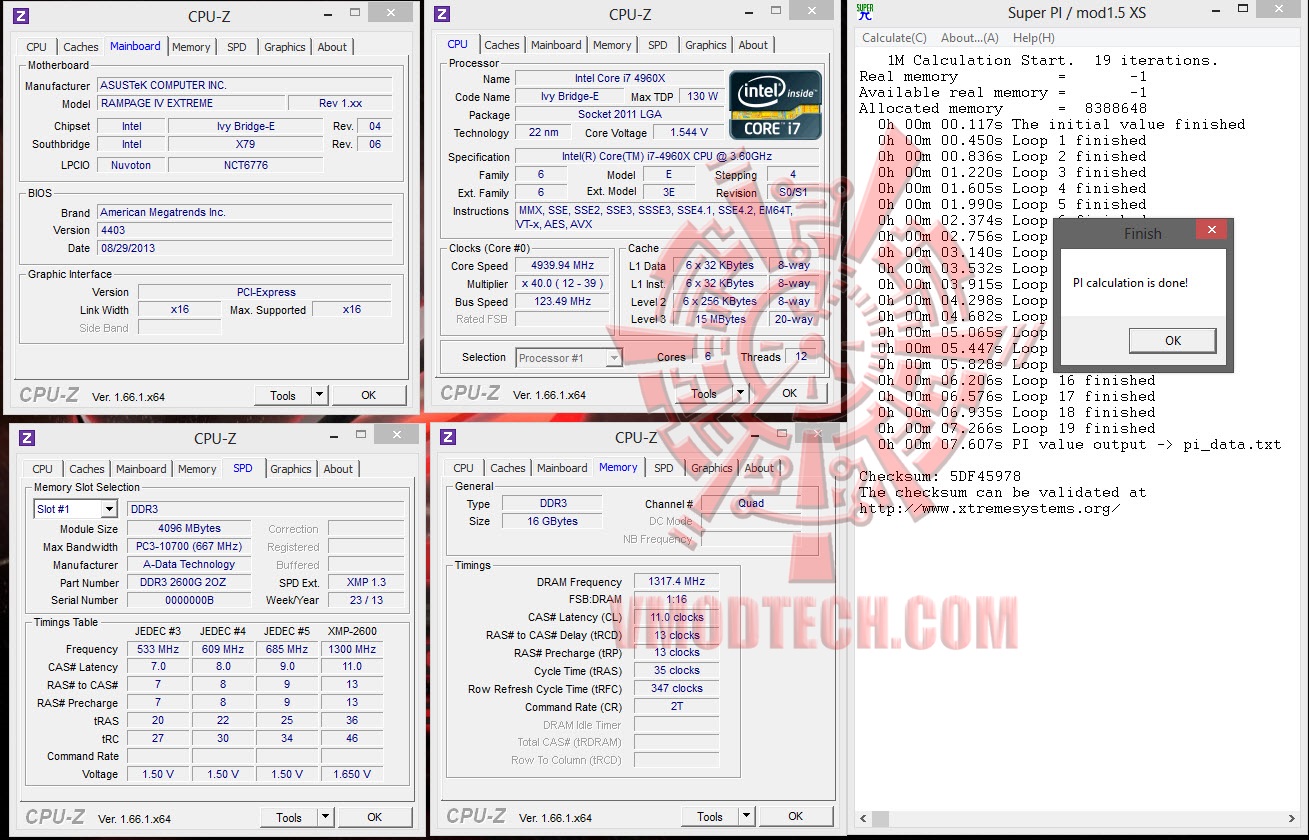Select Mainboard tab in the CPU tab window
Image resolution: width=1309 pixels, height=840 pixels.
(x=556, y=45)
